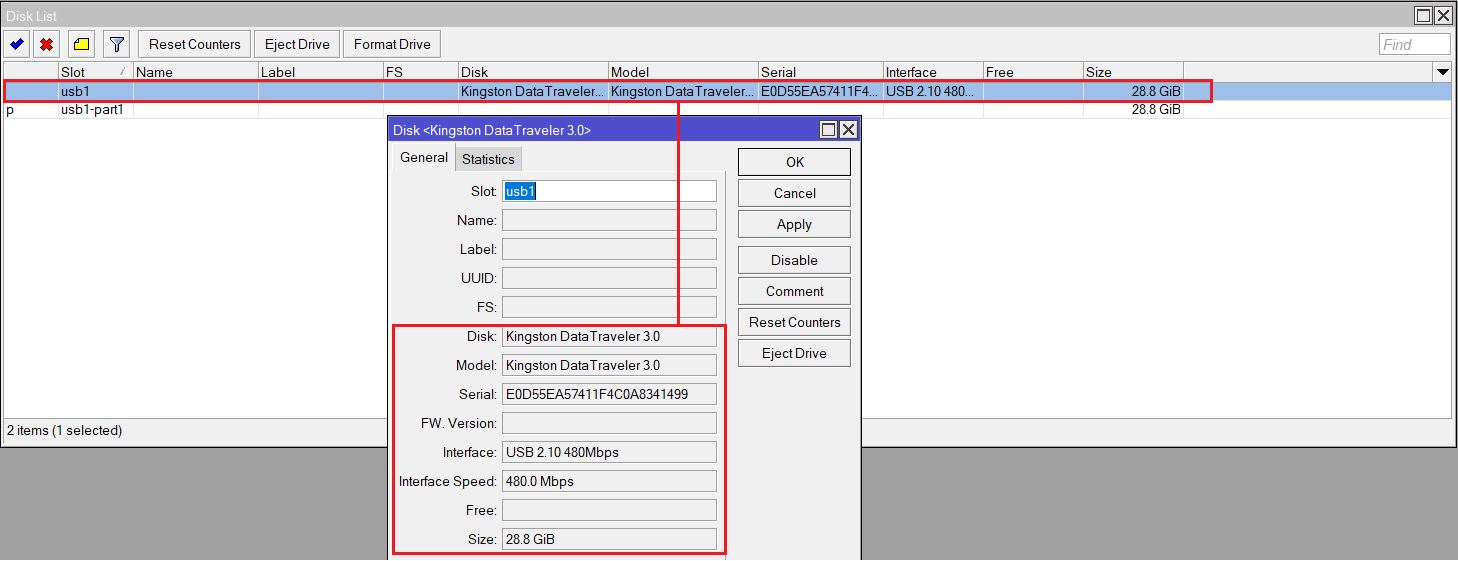Viewport: 1458px width, 561px height.
Task: Switch to the General tab
Action: tap(424, 158)
